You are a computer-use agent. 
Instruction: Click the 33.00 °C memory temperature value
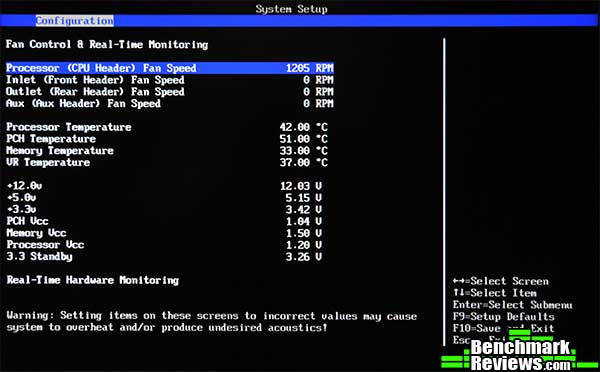pos(304,151)
